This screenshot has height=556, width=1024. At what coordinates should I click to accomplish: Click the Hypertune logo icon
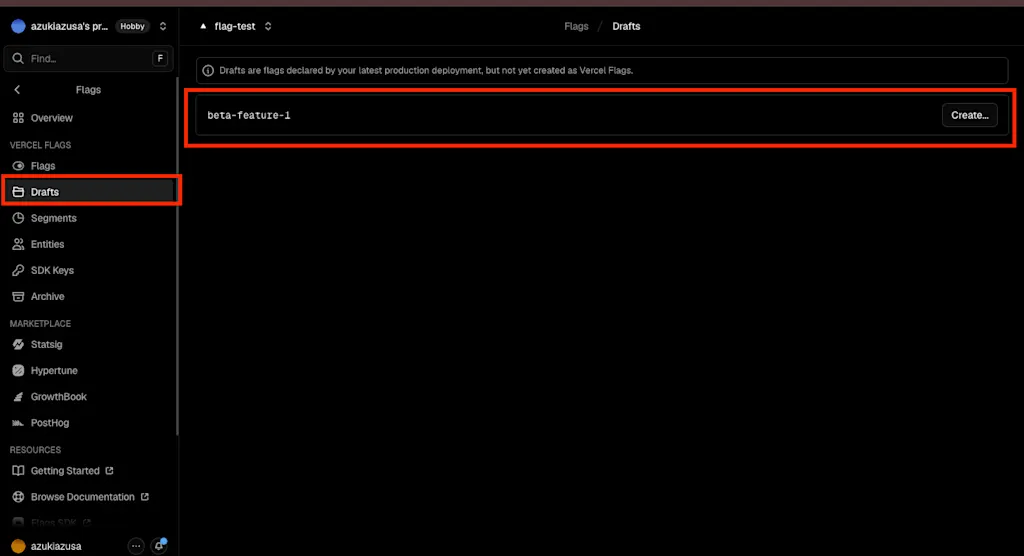point(18,370)
